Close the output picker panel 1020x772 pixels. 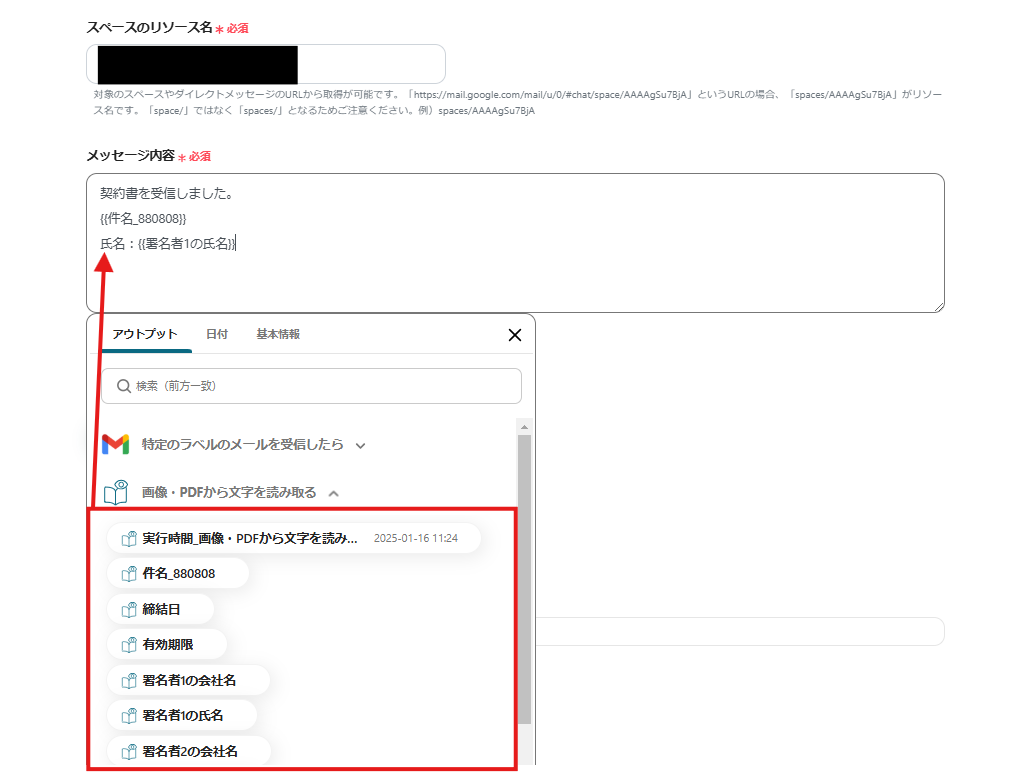pos(515,335)
